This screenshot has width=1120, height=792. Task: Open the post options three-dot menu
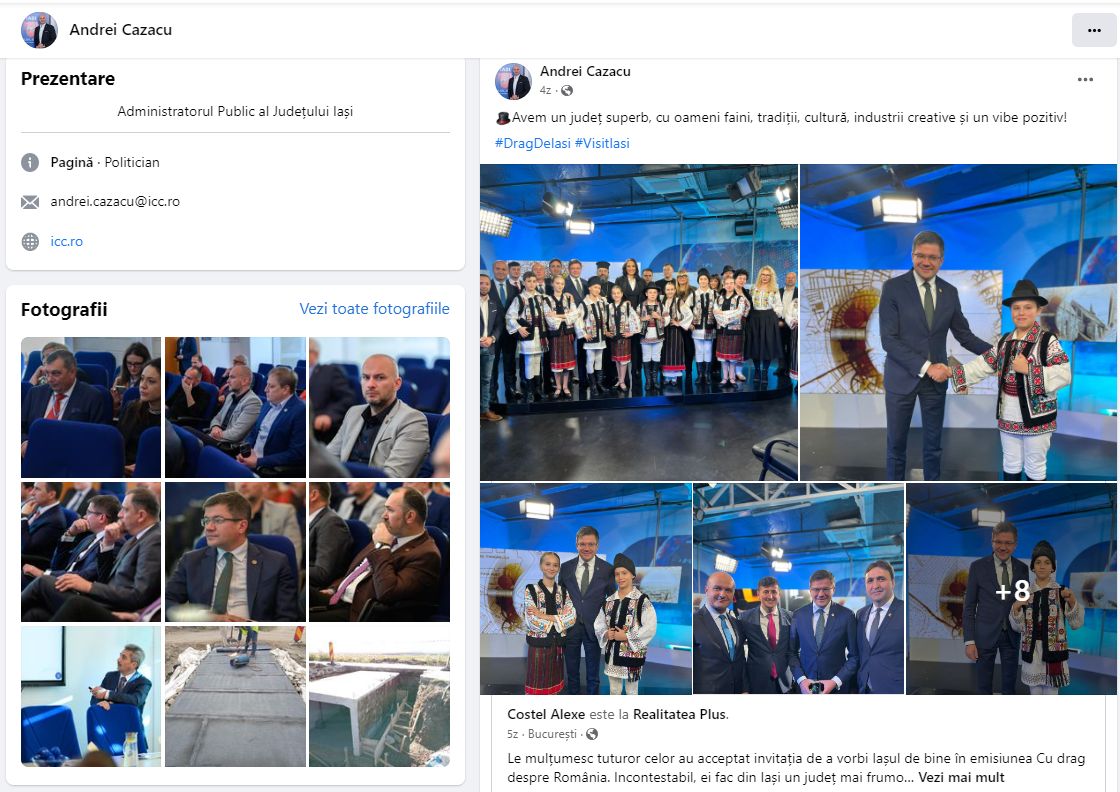coord(1085,79)
